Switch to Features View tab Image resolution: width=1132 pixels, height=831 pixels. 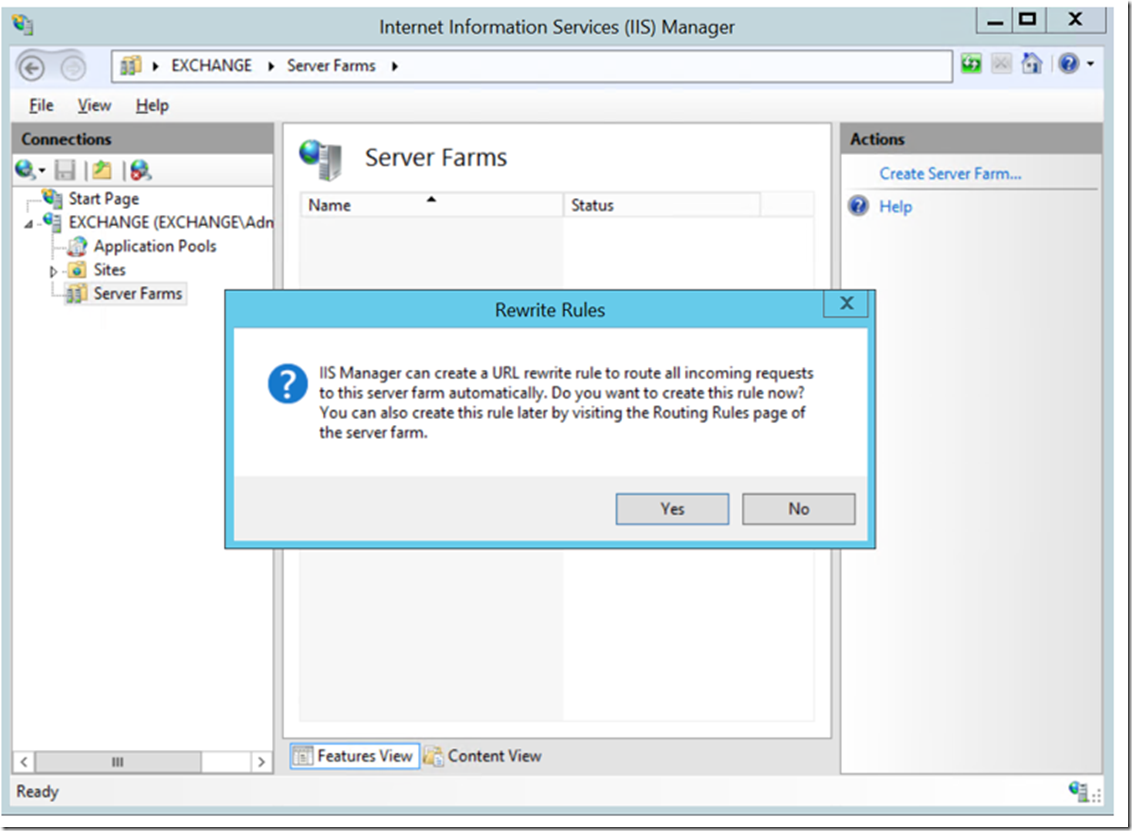pos(354,756)
